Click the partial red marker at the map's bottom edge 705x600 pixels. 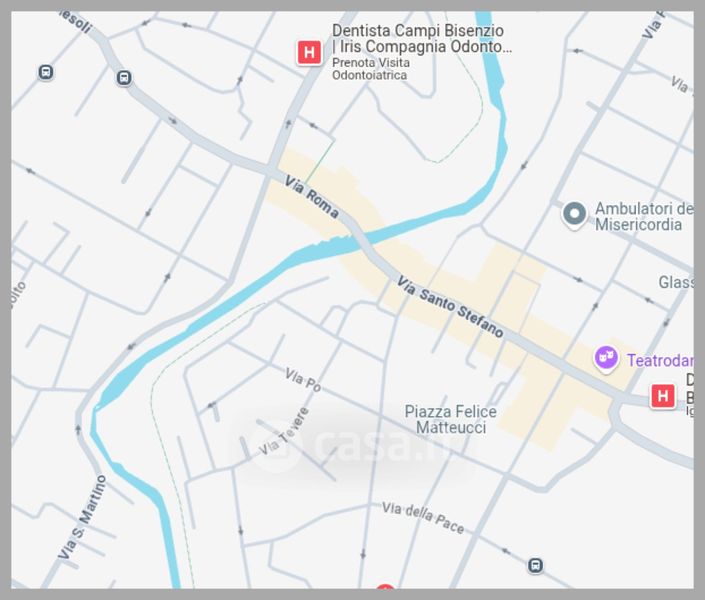click(x=385, y=587)
